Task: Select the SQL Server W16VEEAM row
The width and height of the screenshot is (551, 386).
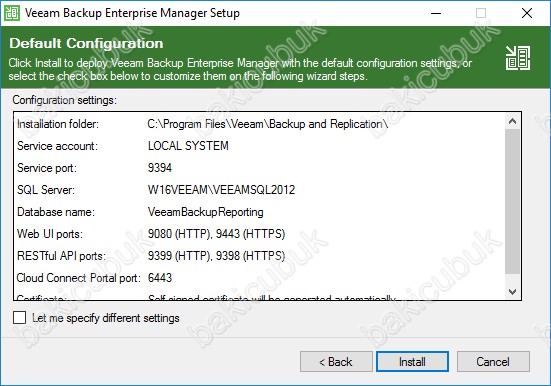Action: (x=260, y=190)
